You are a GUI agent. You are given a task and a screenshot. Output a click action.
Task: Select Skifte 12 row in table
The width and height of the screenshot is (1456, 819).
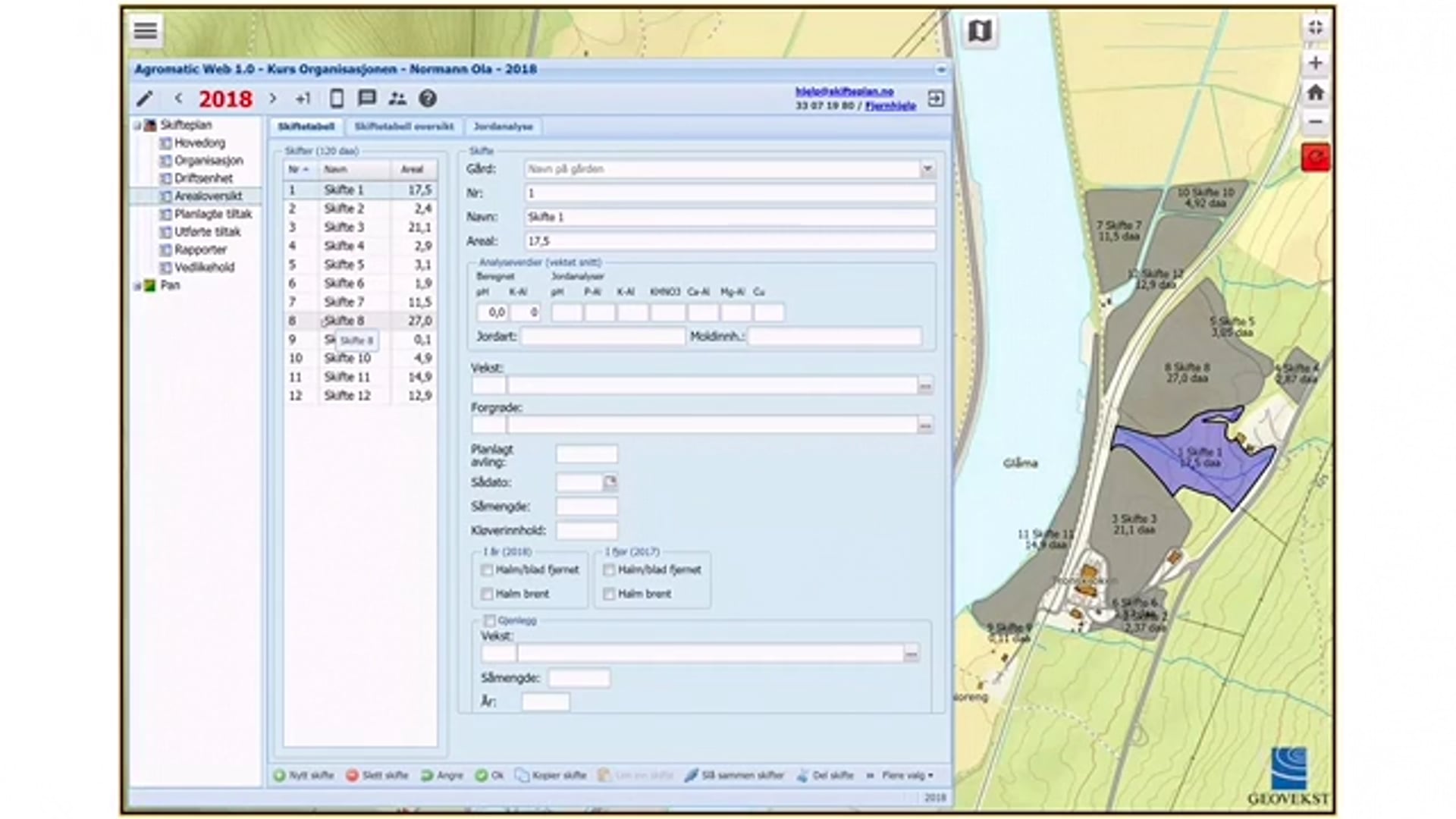tap(360, 396)
